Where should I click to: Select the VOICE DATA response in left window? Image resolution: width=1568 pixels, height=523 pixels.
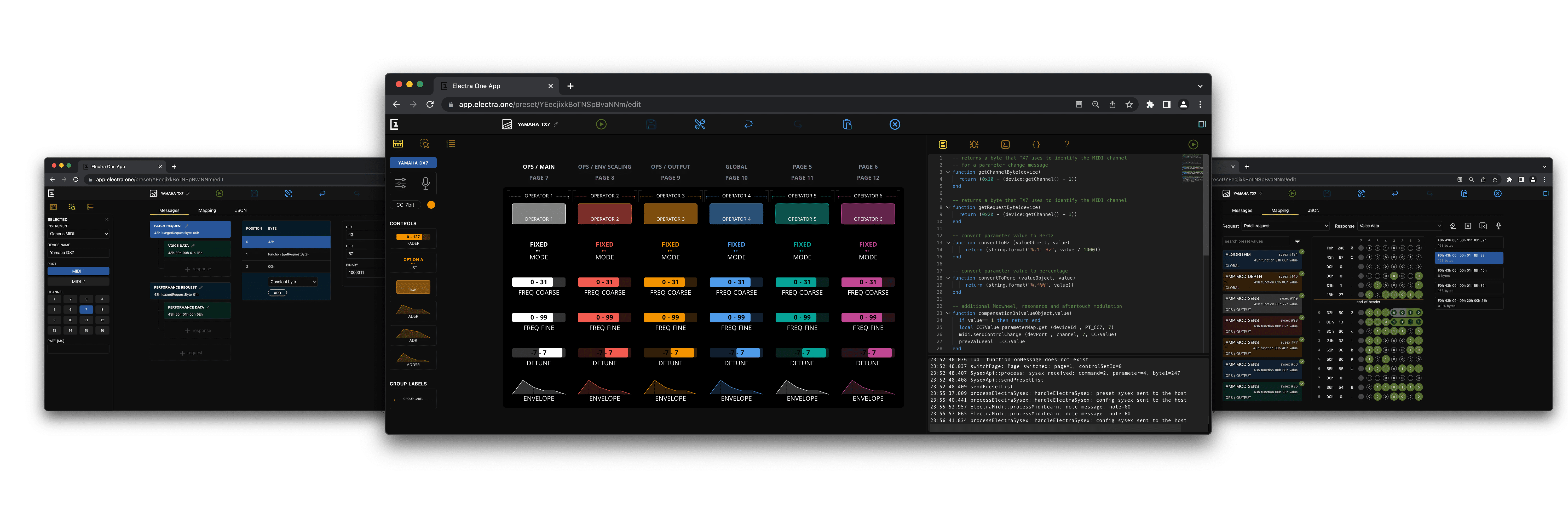(198, 249)
